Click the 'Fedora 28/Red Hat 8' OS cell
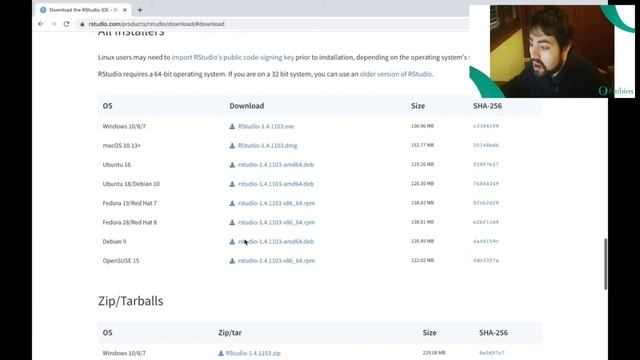Viewport: 640px width, 360px height. (129, 222)
